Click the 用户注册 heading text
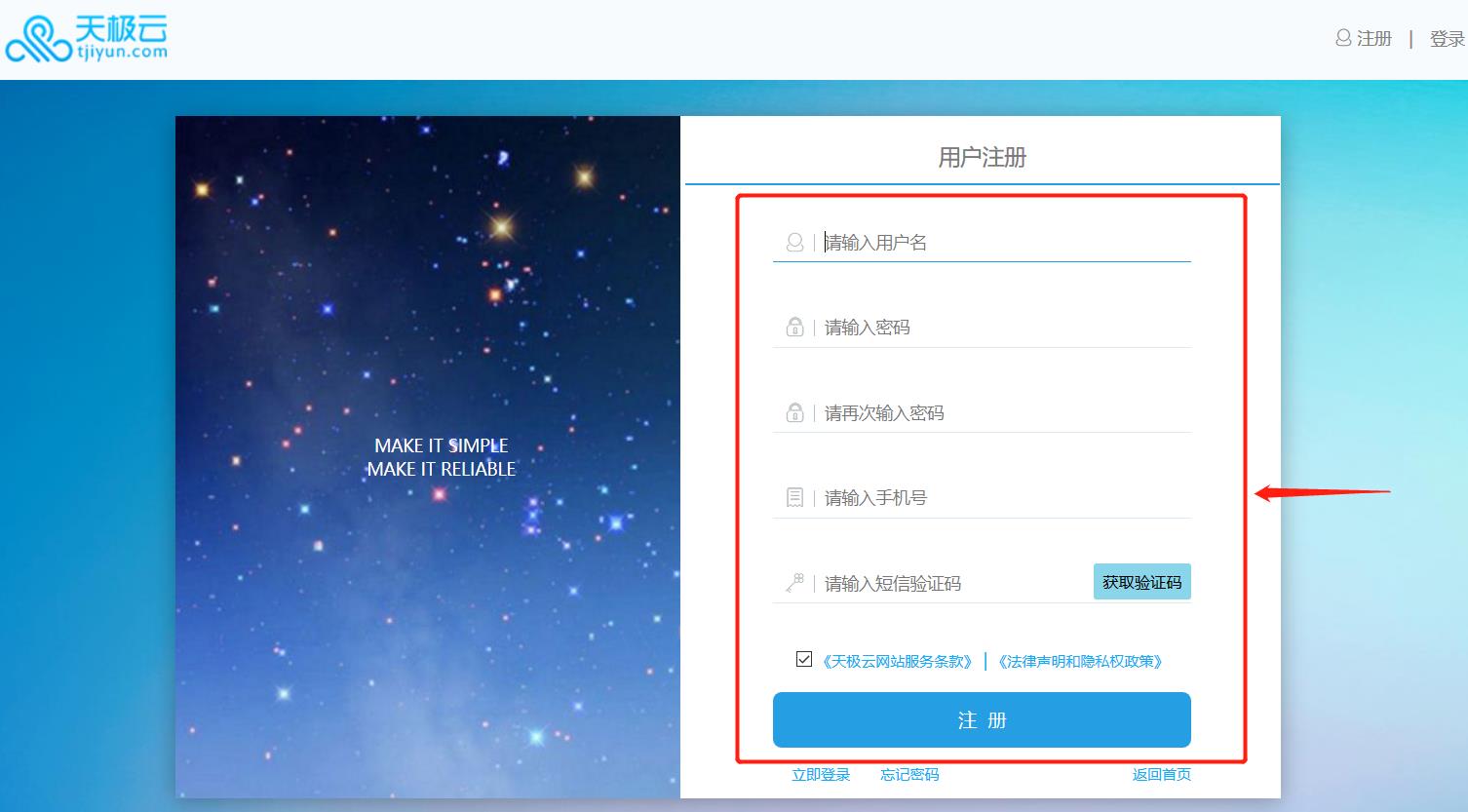Screen dimensions: 1468x812 pyautogui.click(x=983, y=157)
